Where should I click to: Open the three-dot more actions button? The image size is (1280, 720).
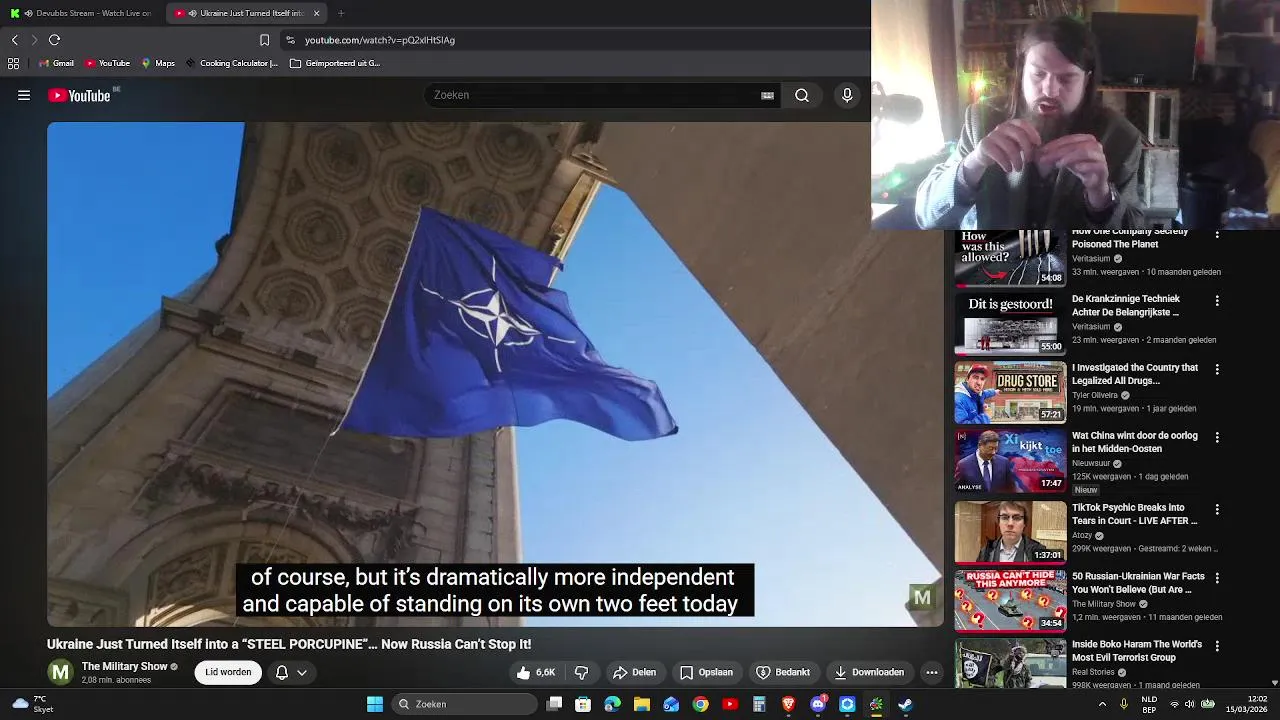932,672
